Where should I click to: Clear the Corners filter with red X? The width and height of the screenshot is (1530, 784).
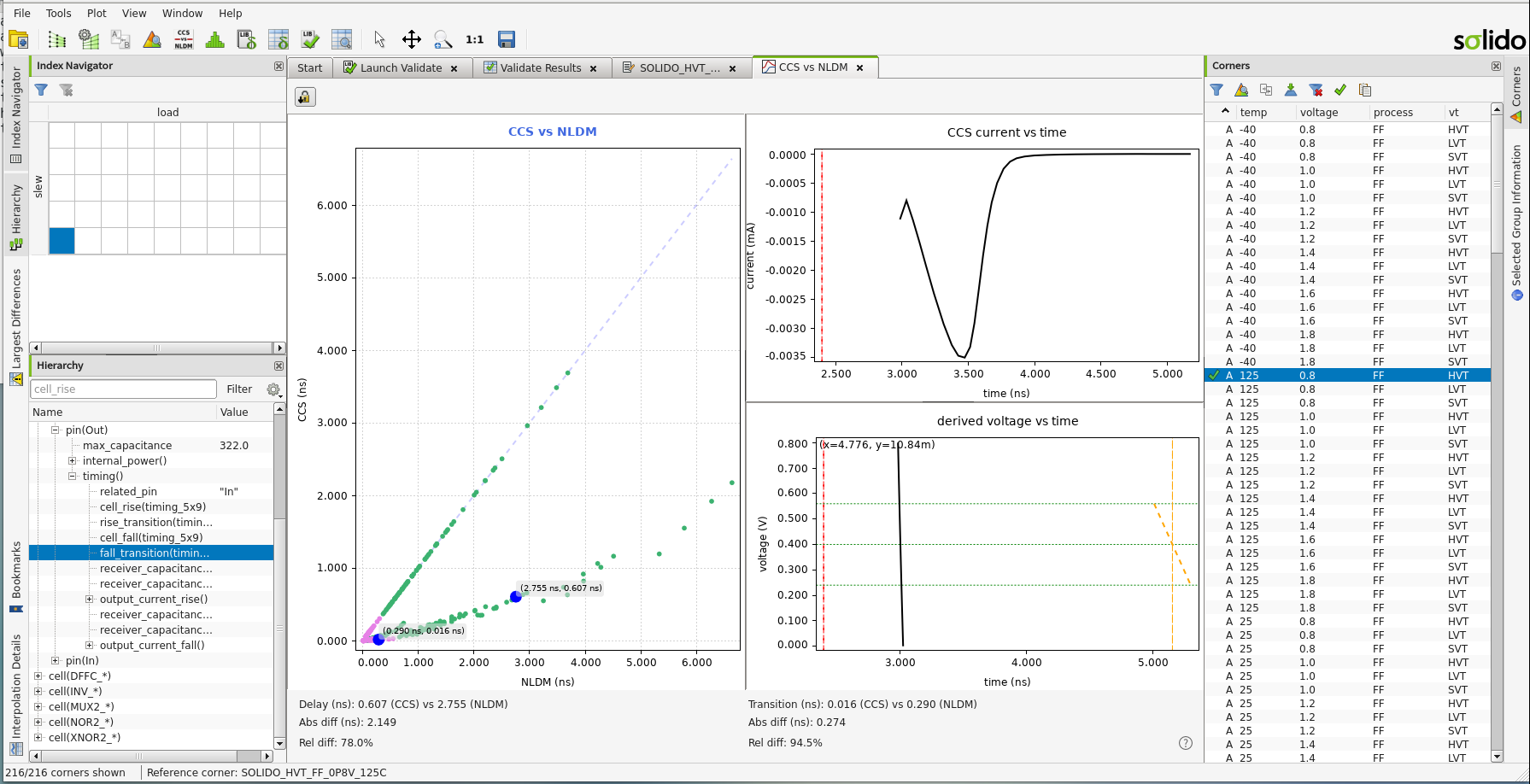point(1316,90)
